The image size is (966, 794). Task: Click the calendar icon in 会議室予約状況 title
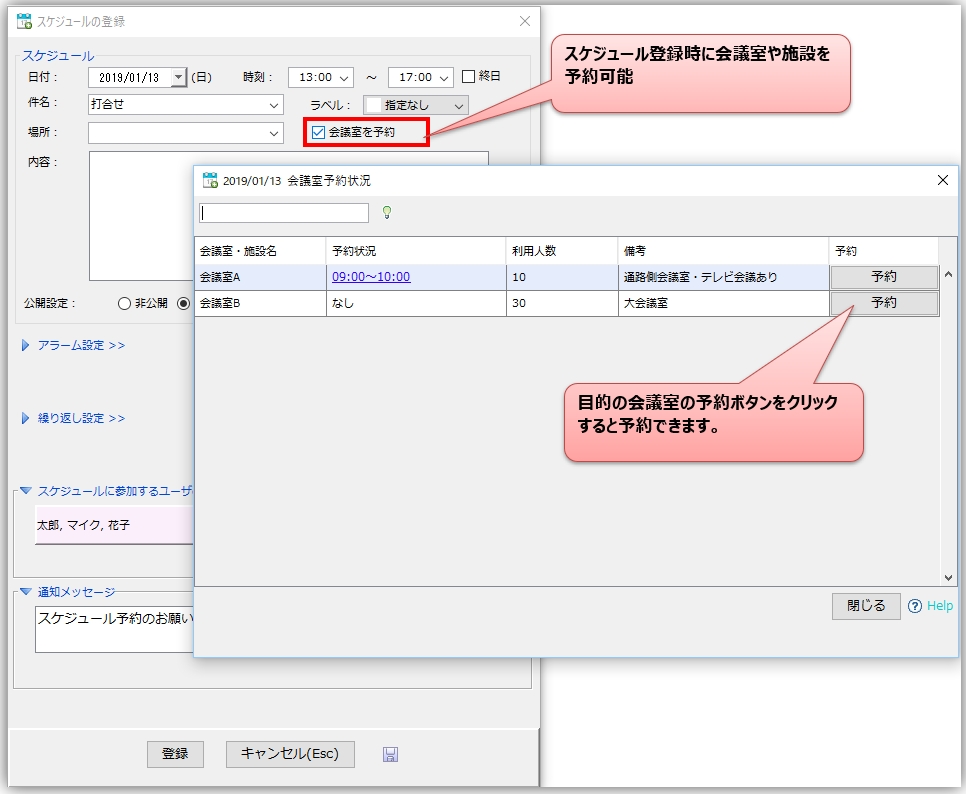[x=210, y=181]
